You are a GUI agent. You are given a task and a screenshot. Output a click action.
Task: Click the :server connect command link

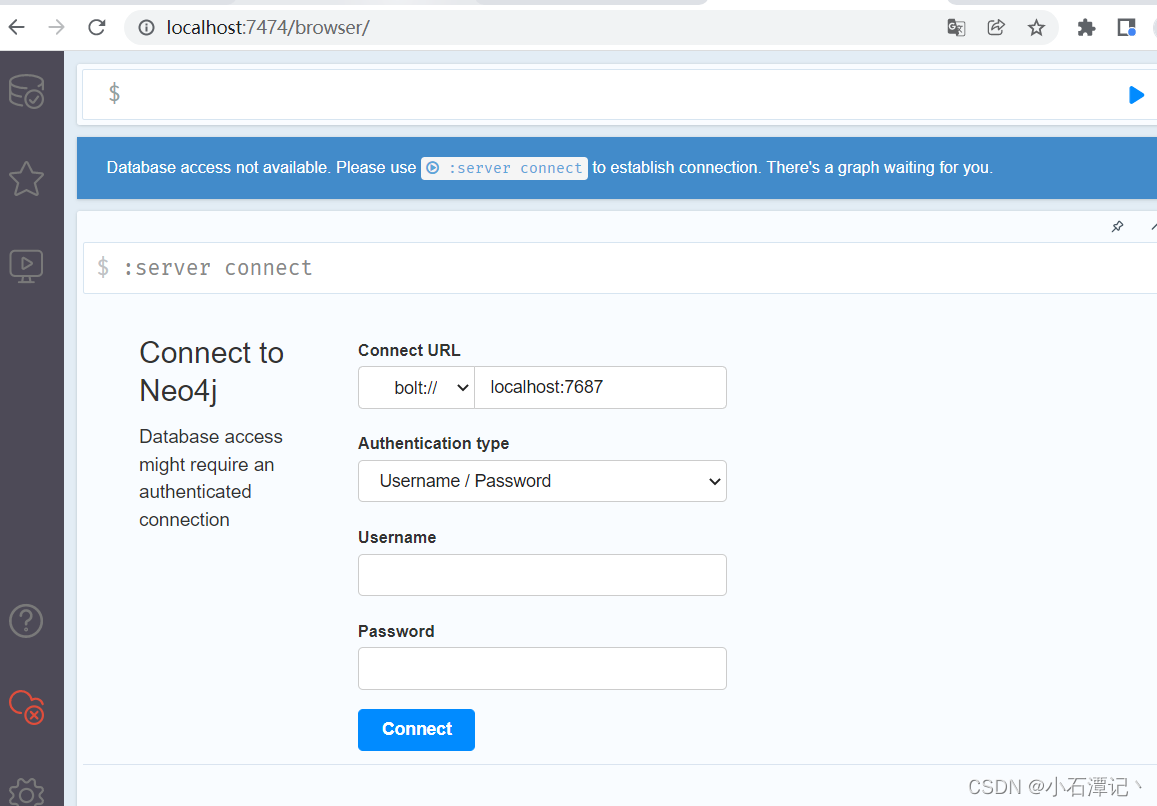[505, 168]
